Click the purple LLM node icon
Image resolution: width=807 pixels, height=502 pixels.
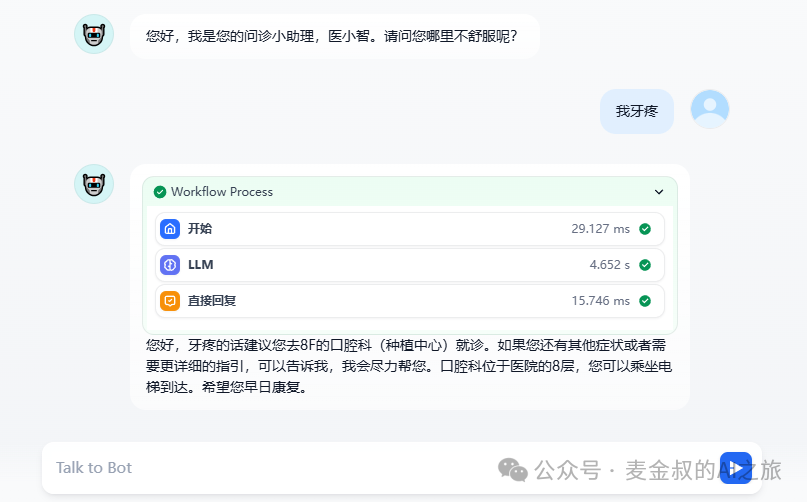click(170, 265)
